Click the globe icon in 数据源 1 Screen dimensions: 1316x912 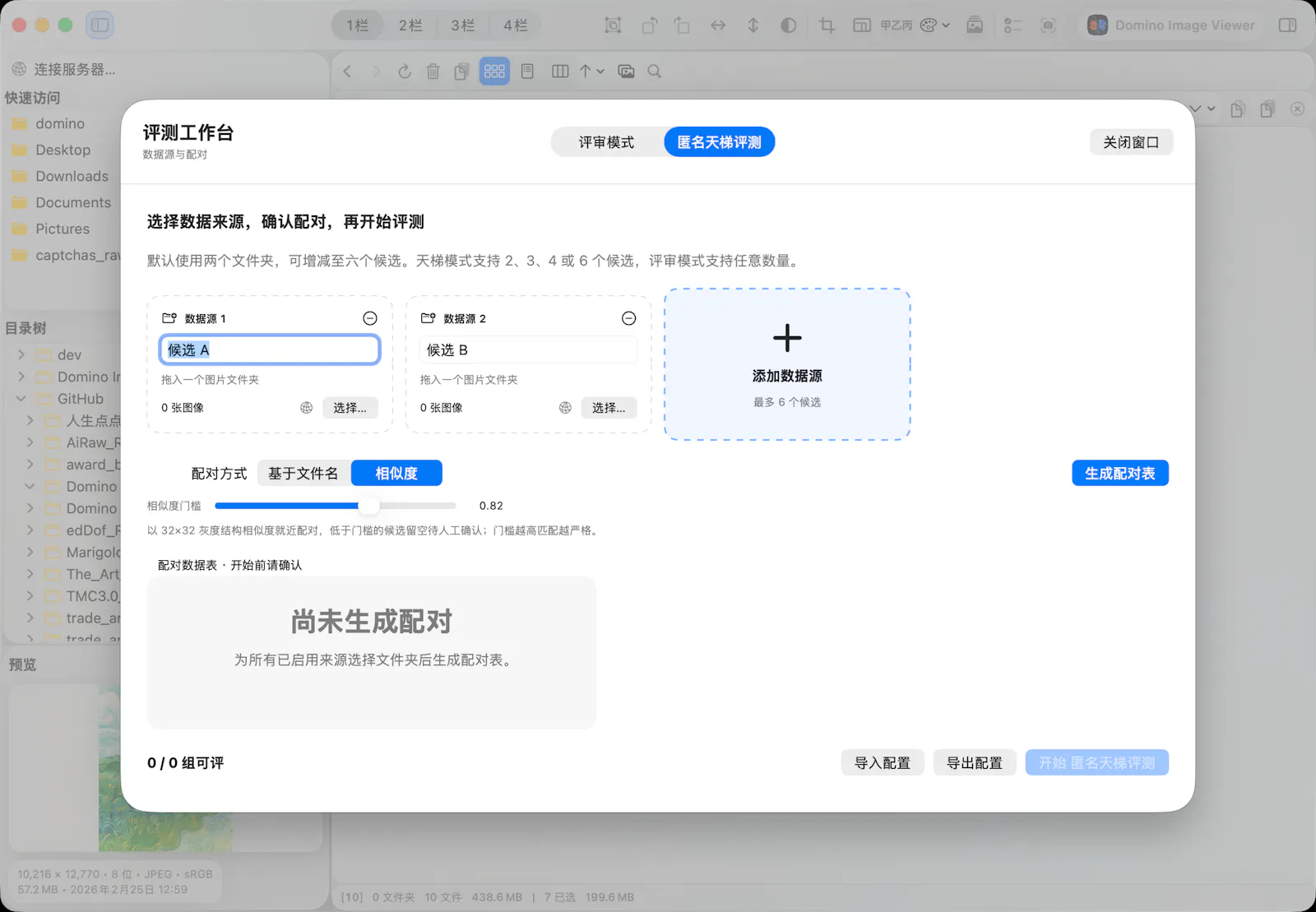point(307,408)
